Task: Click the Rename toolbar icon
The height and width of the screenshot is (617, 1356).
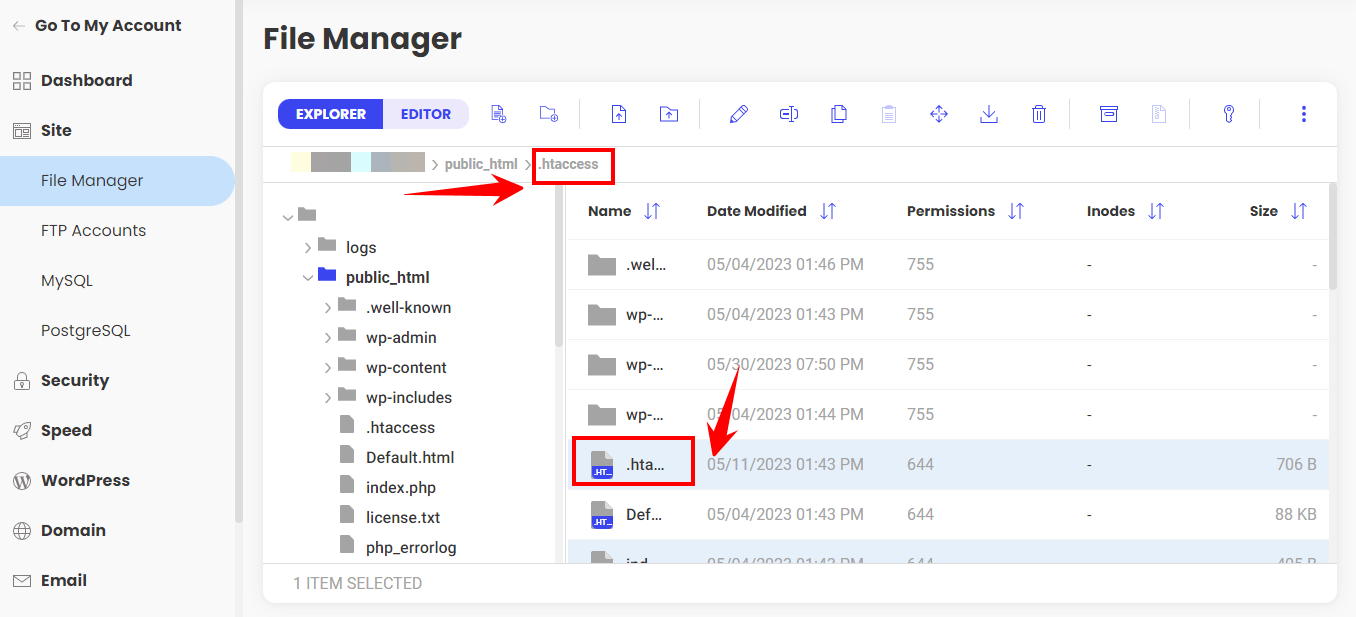Action: coord(789,114)
